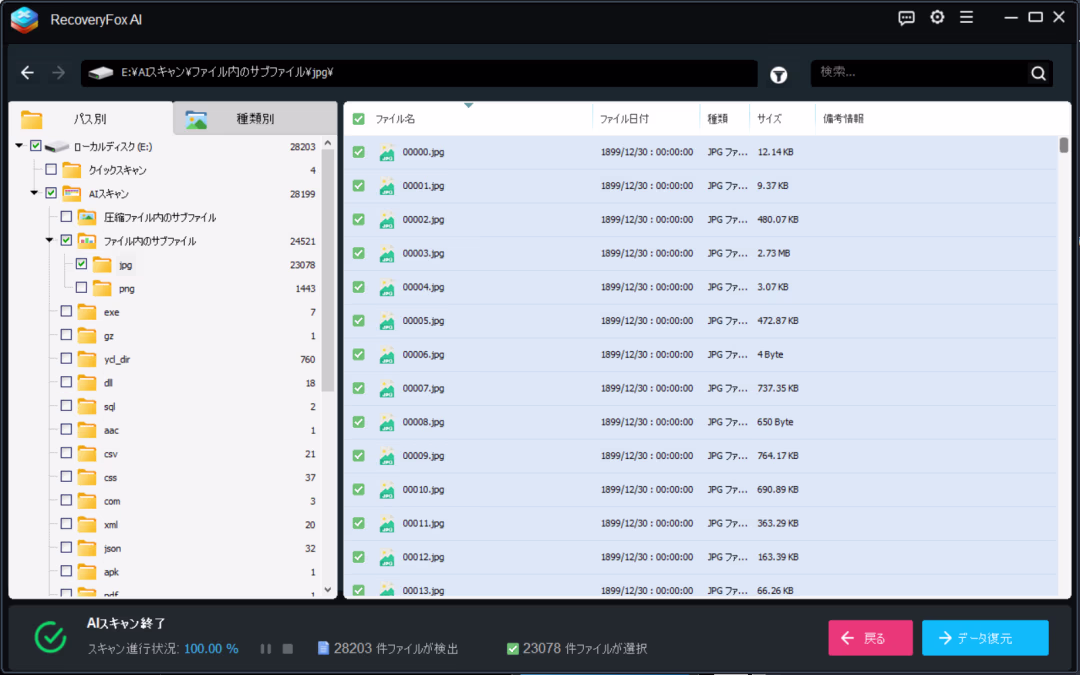This screenshot has width=1080, height=675.
Task: Uncheck the 00004.jpg checkbox
Action: coord(358,287)
